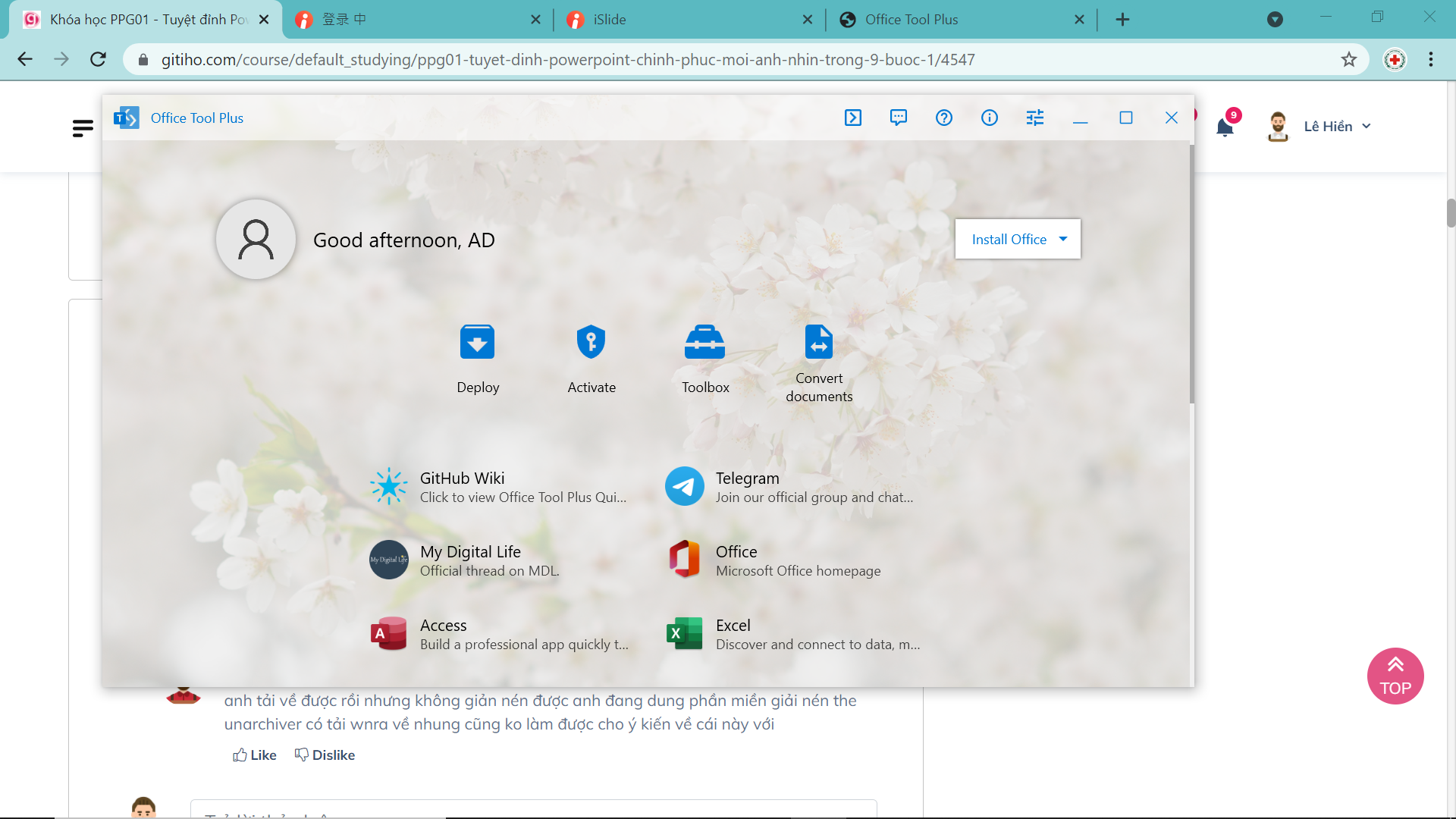Click the Office Tool Plus logo in the title bar

coord(126,118)
